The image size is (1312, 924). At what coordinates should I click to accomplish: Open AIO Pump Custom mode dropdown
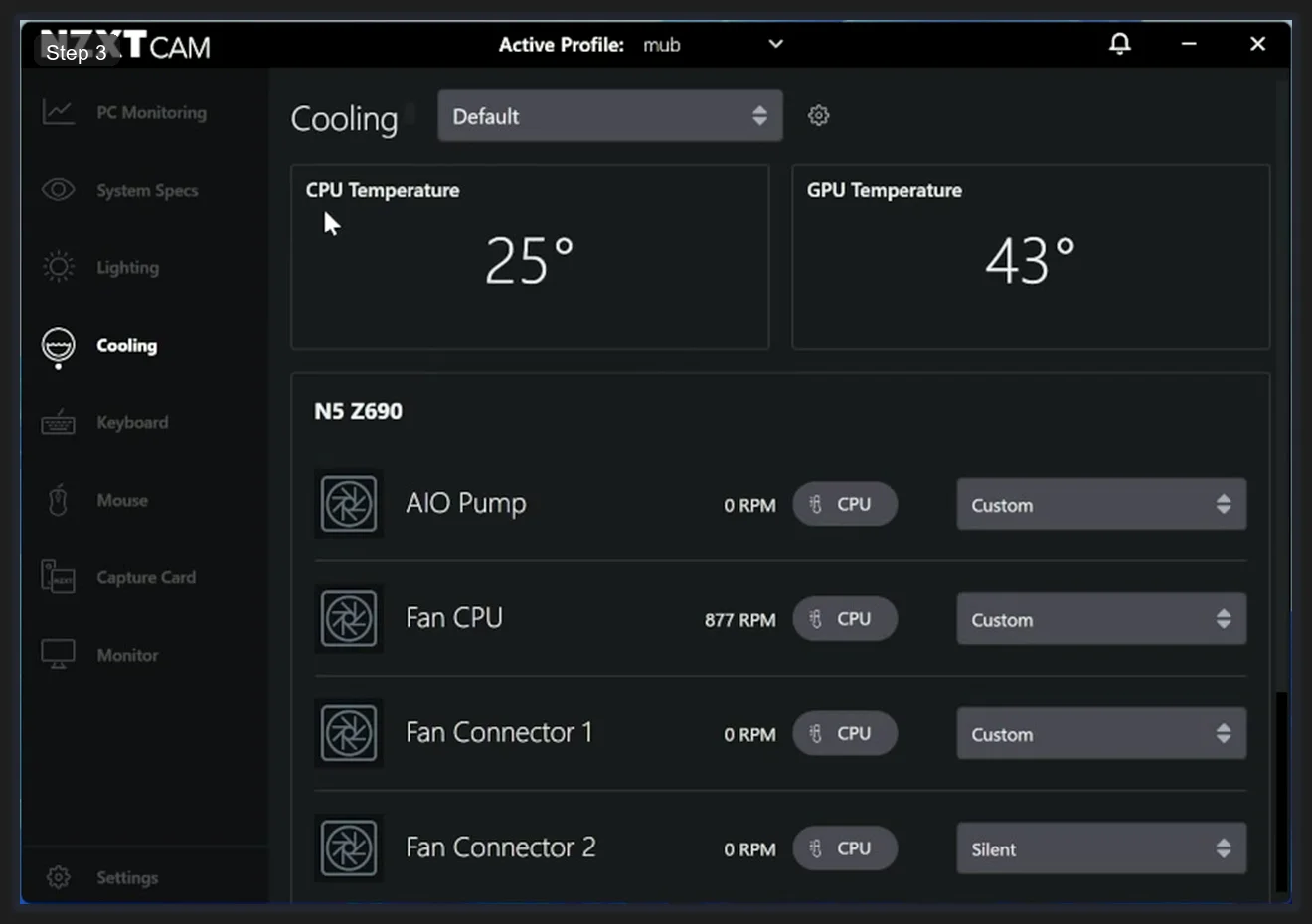coord(1100,505)
